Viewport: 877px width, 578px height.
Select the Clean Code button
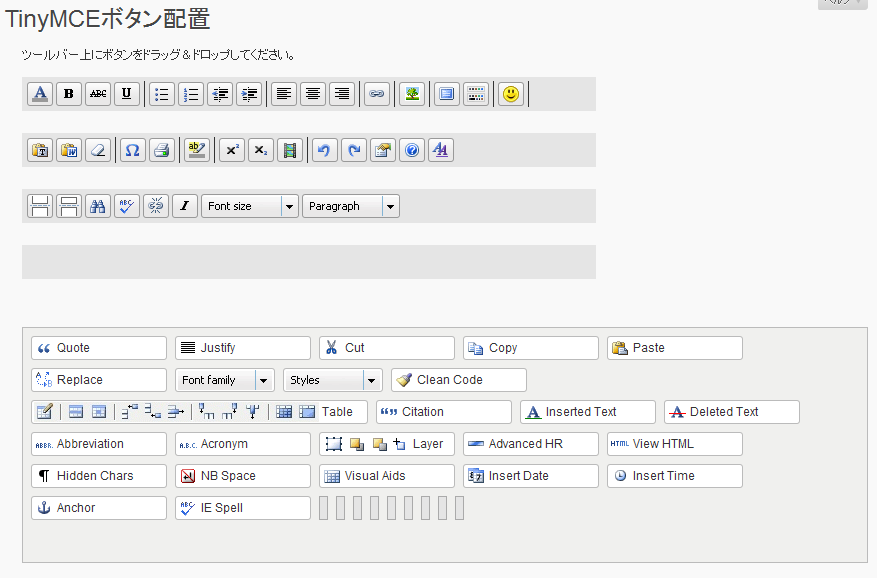click(x=459, y=380)
